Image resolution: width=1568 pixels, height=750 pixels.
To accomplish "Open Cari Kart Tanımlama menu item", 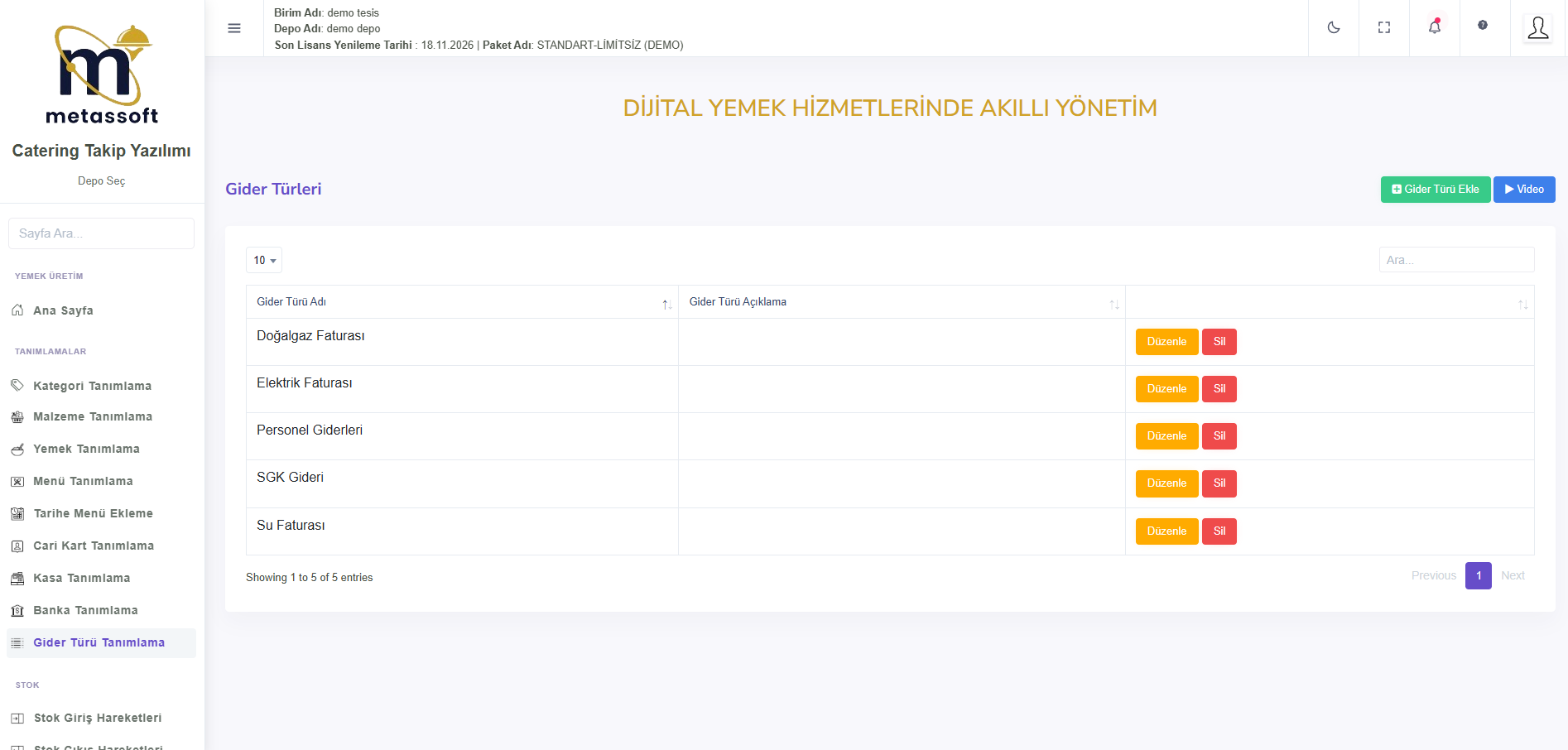I will tap(93, 546).
